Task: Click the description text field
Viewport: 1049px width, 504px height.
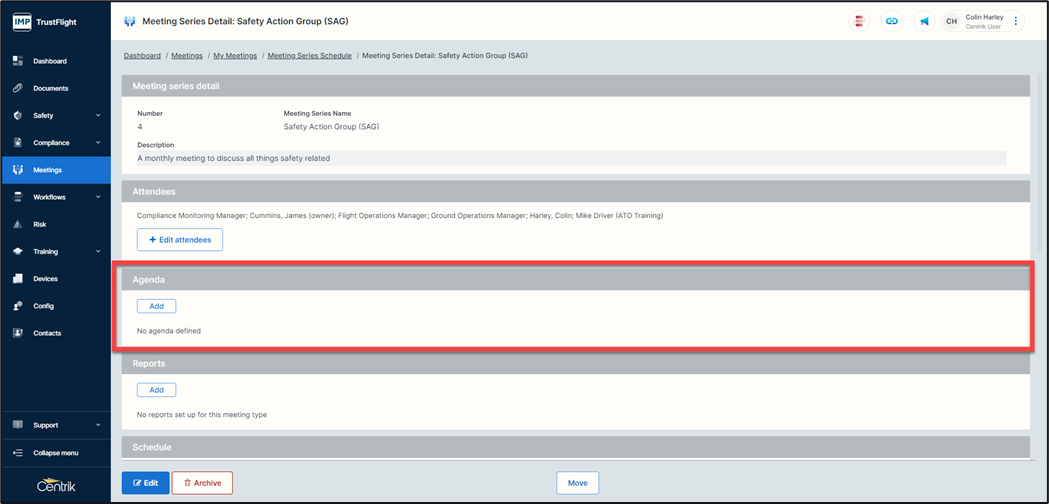Action: pos(571,159)
